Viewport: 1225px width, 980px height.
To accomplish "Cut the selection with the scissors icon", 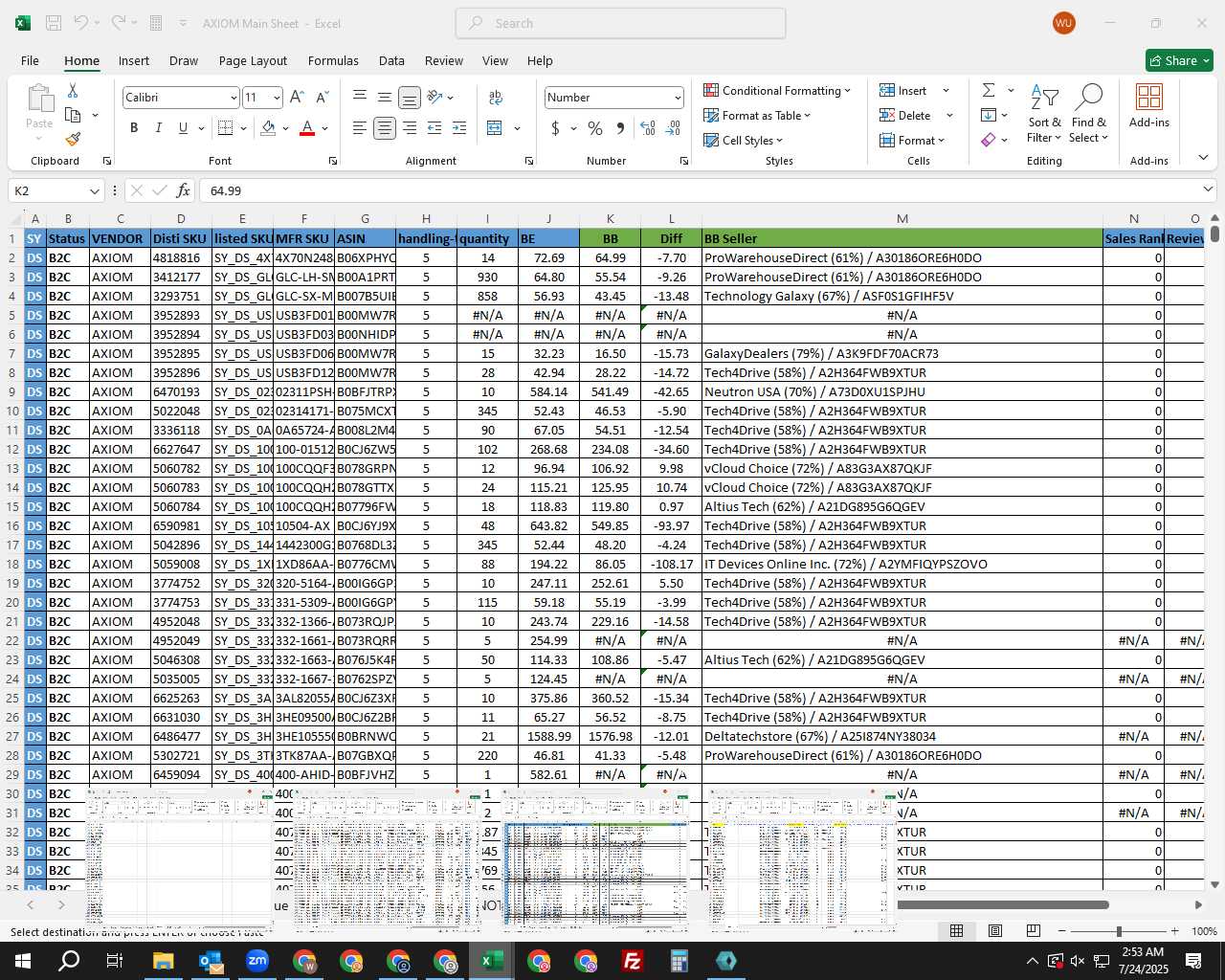I will click(73, 91).
